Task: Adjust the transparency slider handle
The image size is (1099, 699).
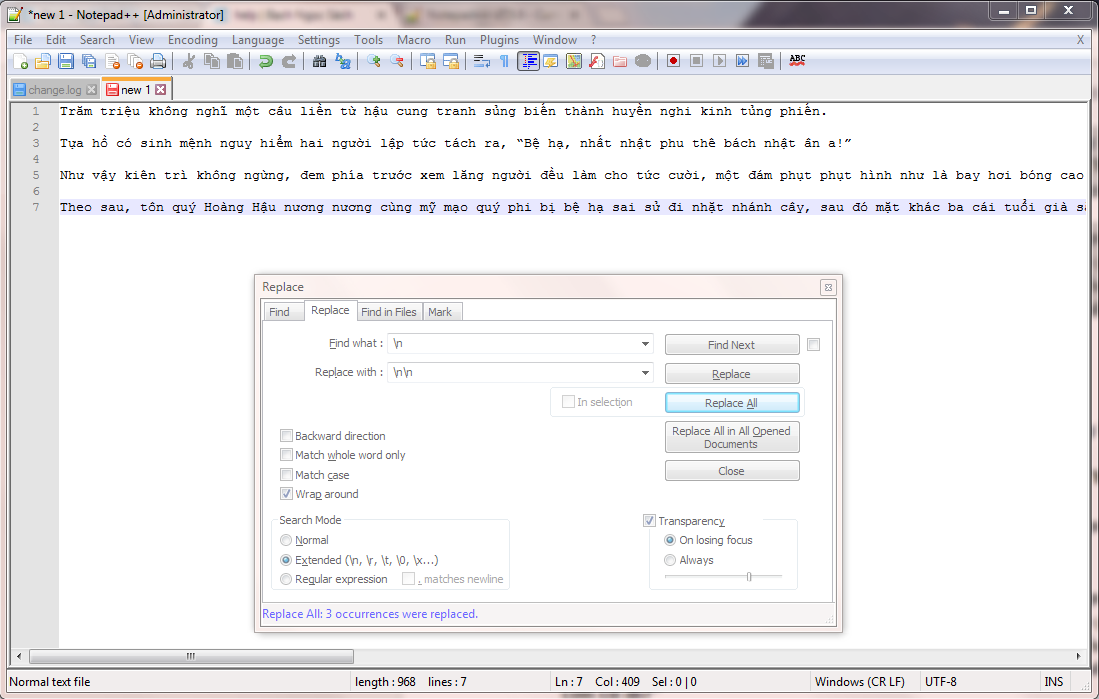Action: (x=749, y=576)
